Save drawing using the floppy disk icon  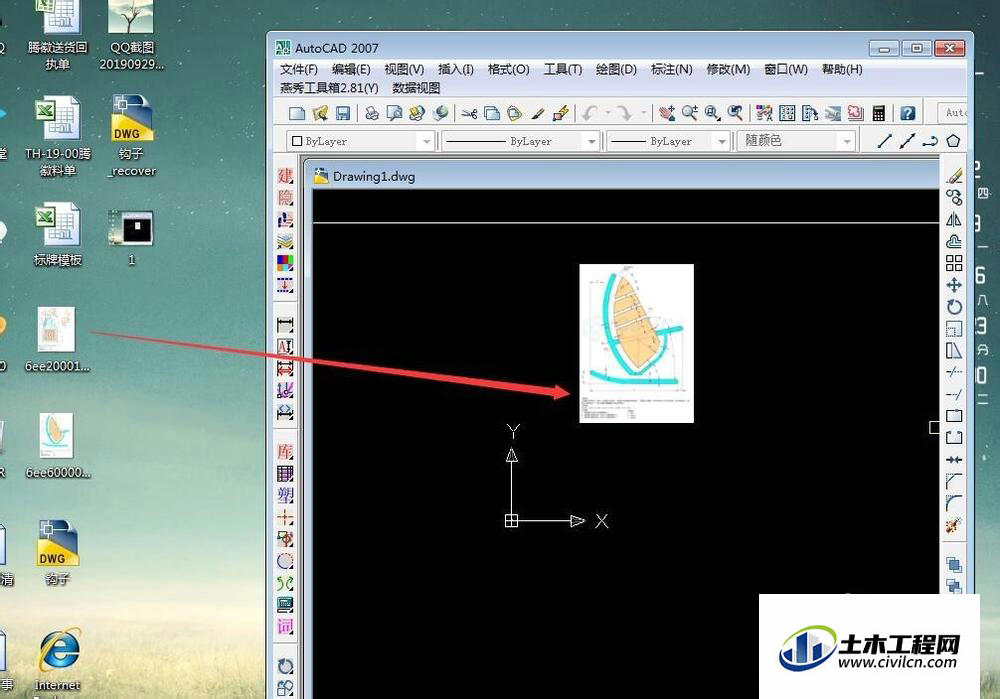342,114
